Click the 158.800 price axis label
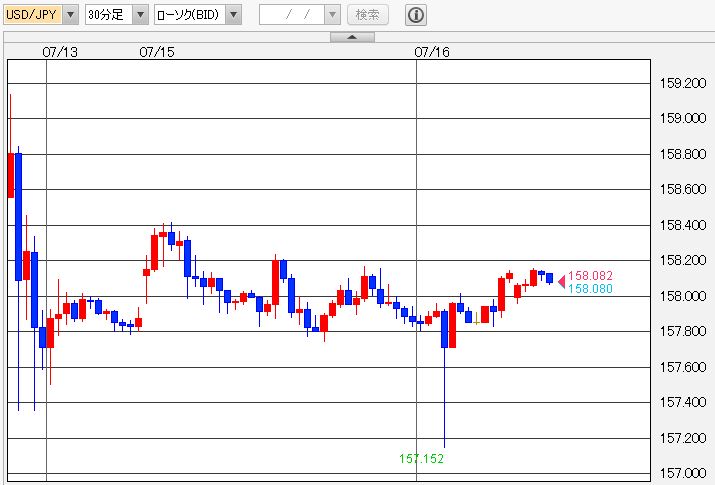This screenshot has height=485, width=715. [x=683, y=154]
